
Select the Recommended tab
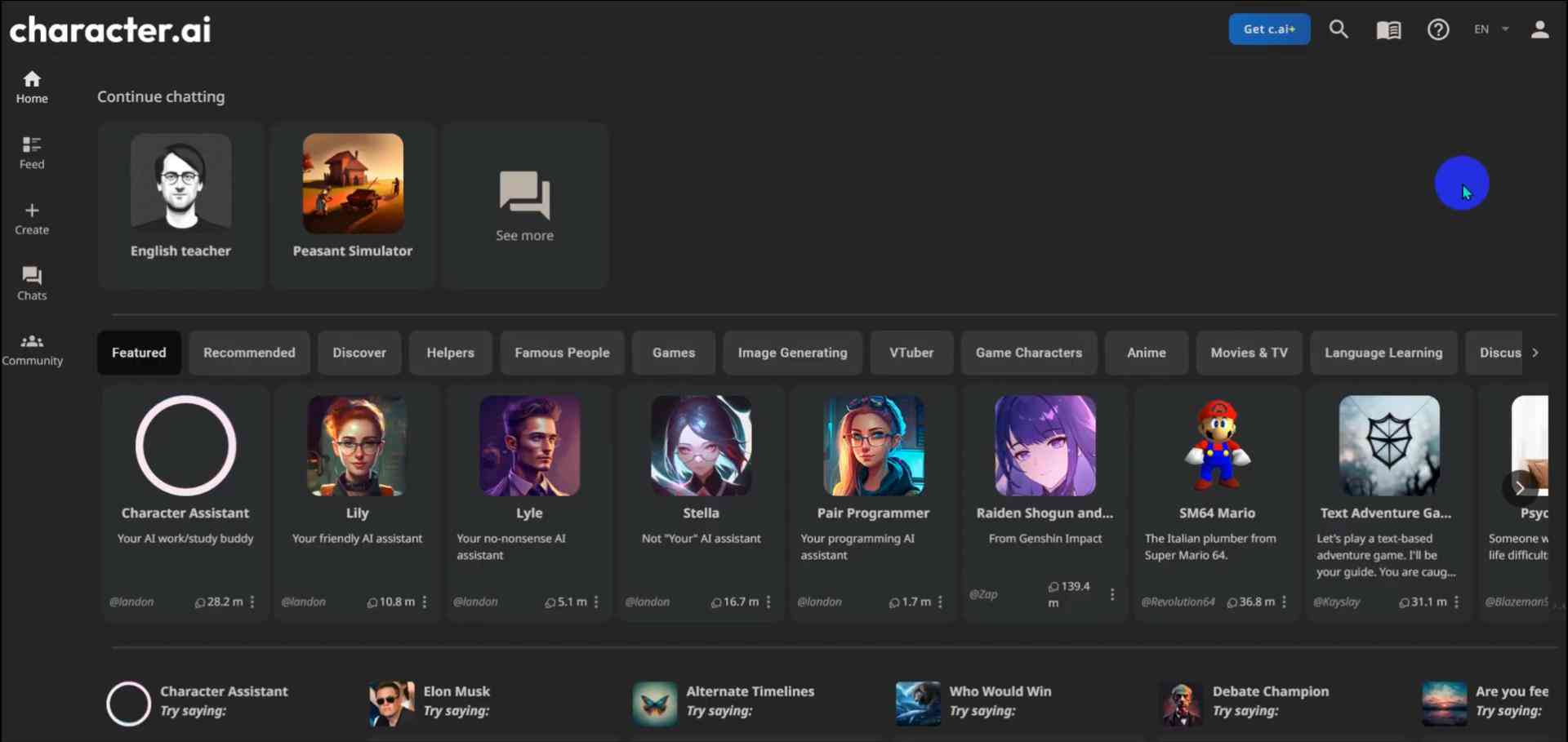(x=249, y=353)
